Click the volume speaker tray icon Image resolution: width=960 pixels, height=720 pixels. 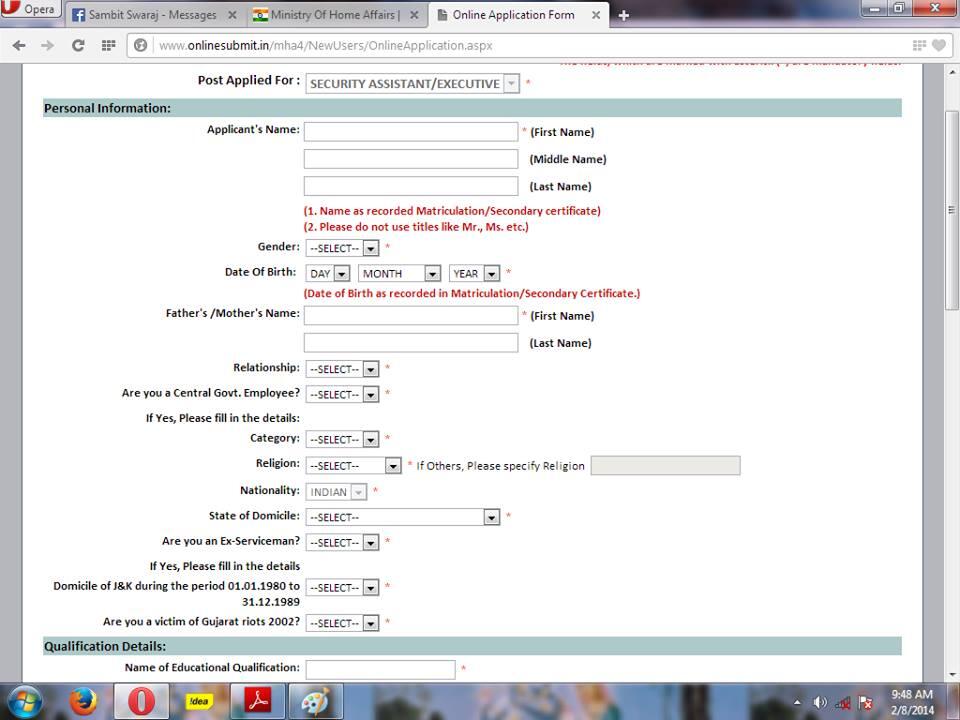click(x=820, y=703)
